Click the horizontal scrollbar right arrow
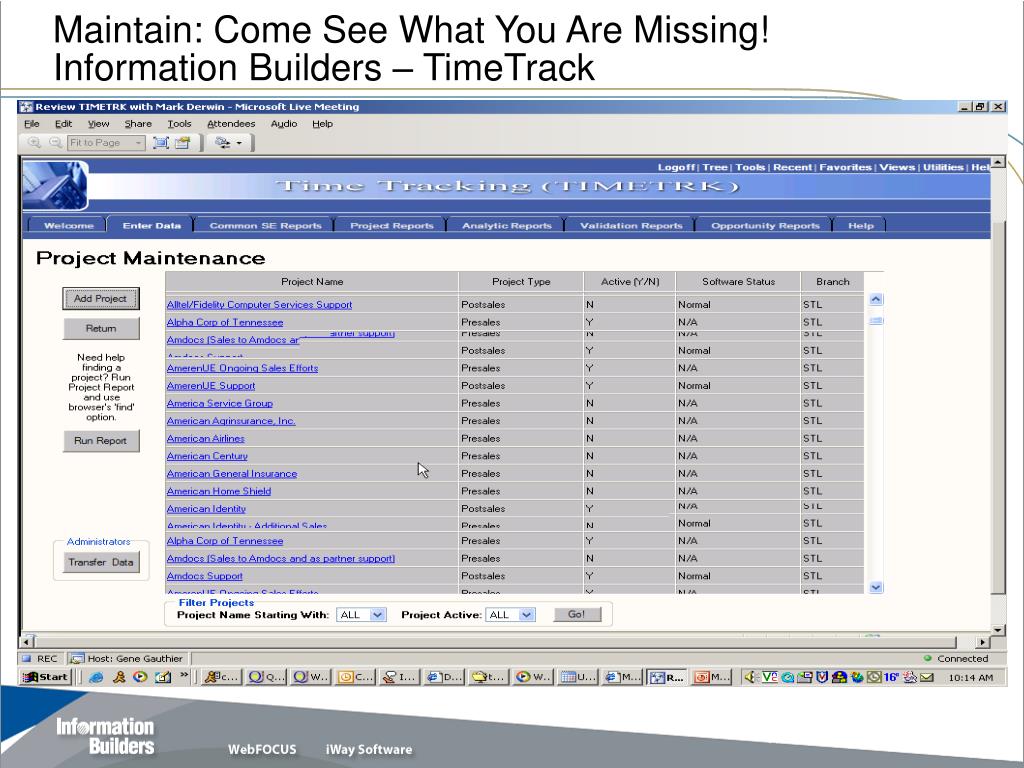This screenshot has width=1024, height=768. tap(982, 642)
